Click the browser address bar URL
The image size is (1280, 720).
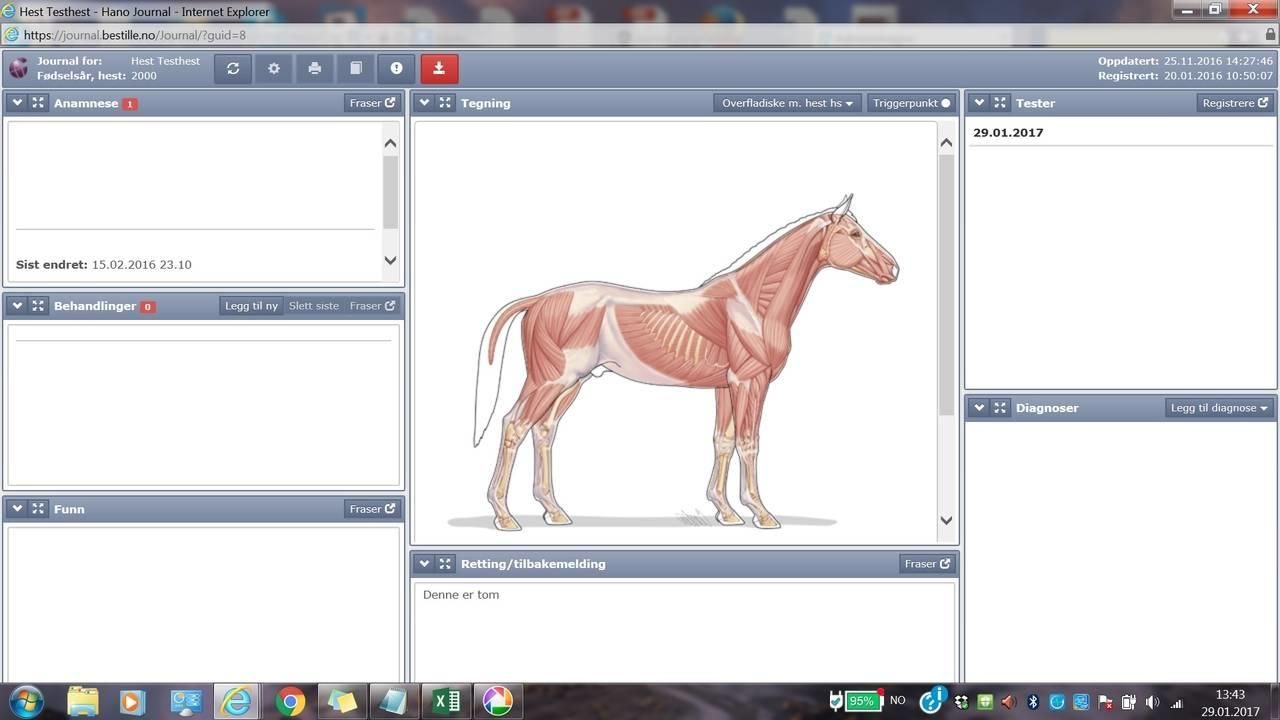pos(135,35)
